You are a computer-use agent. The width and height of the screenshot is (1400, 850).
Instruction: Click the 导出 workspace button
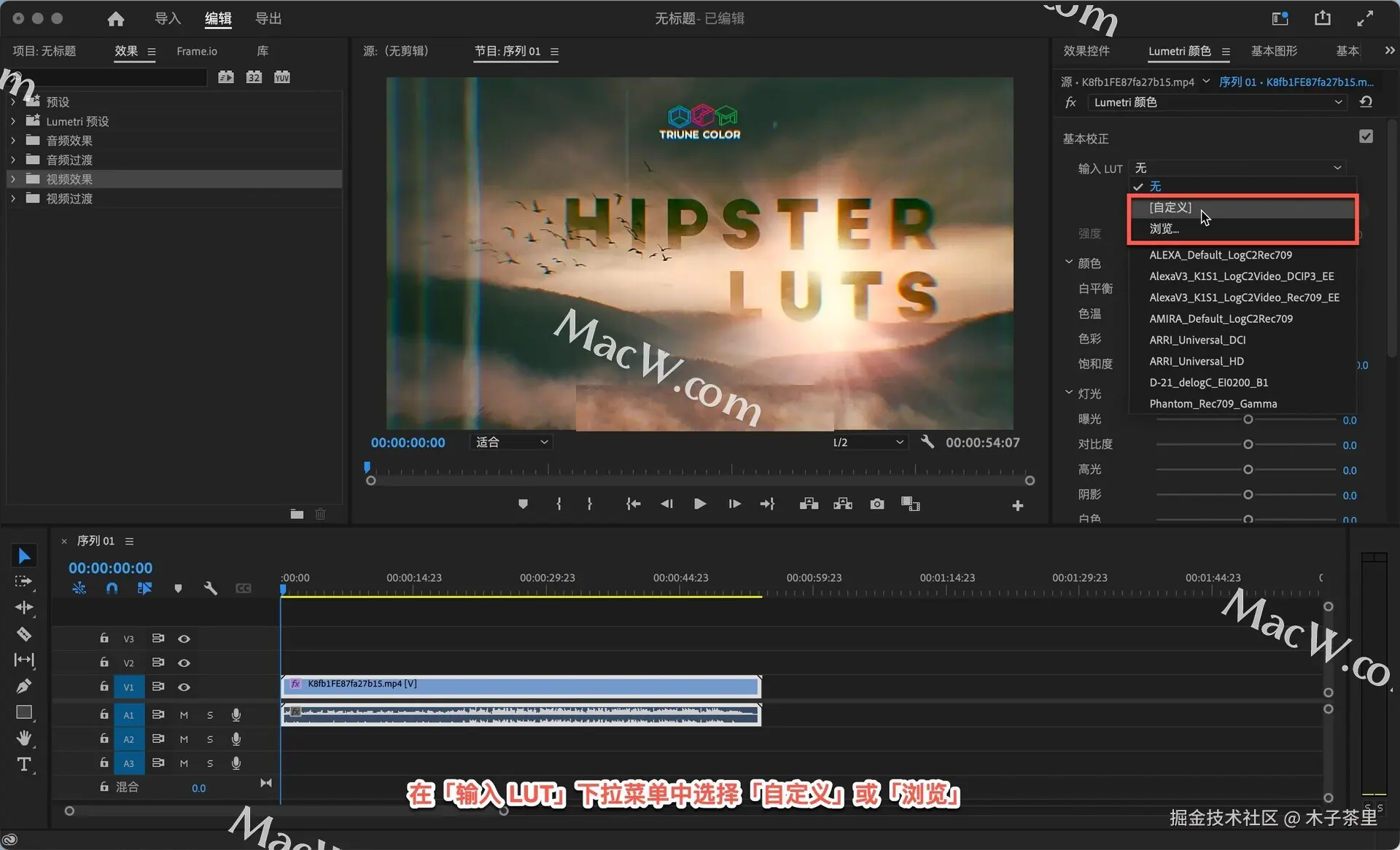[x=268, y=19]
